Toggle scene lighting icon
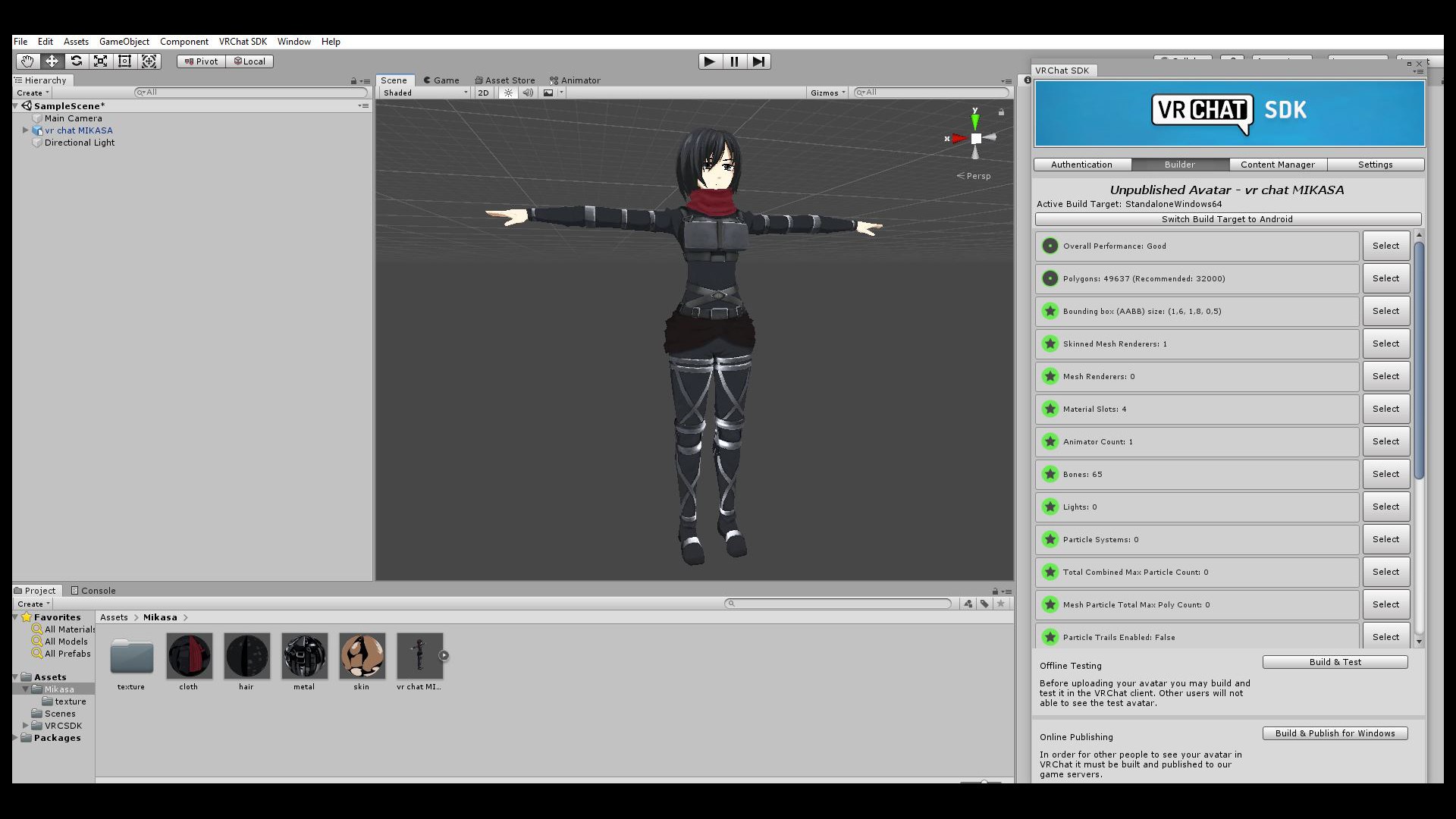The image size is (1456, 819). pos(508,93)
